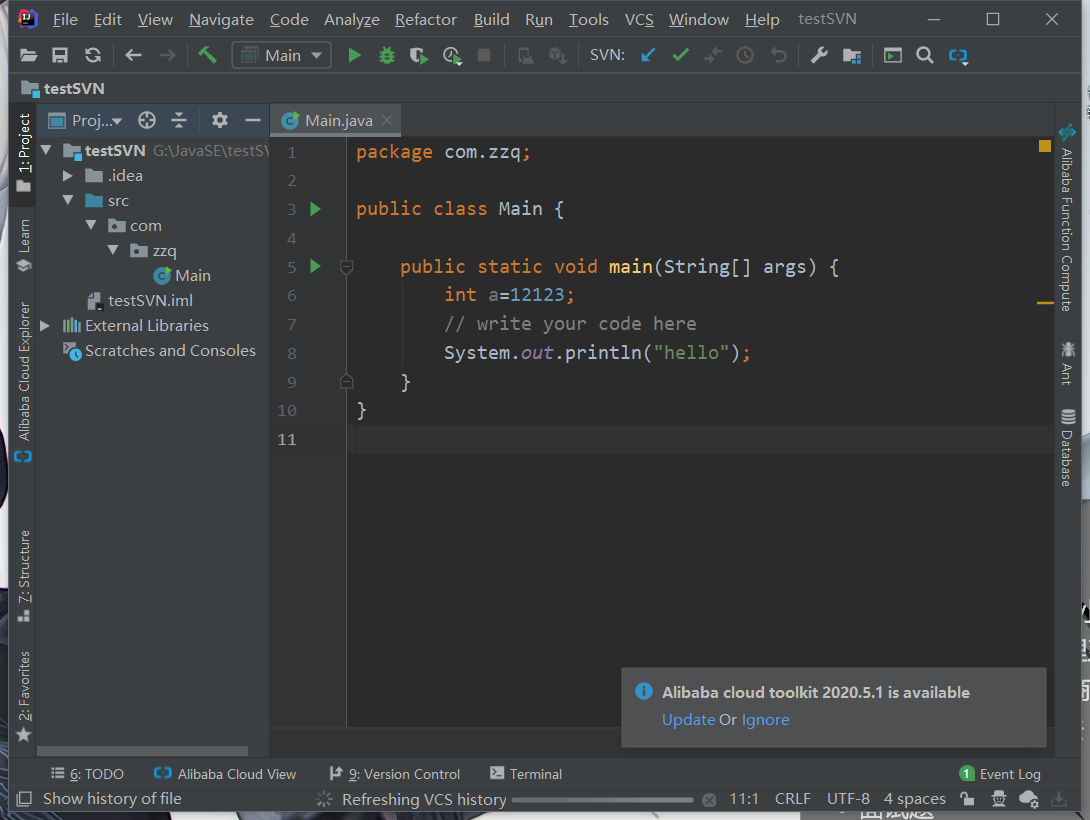Click the run gutter arrow beside class Main
1090x820 pixels.
tap(315, 208)
